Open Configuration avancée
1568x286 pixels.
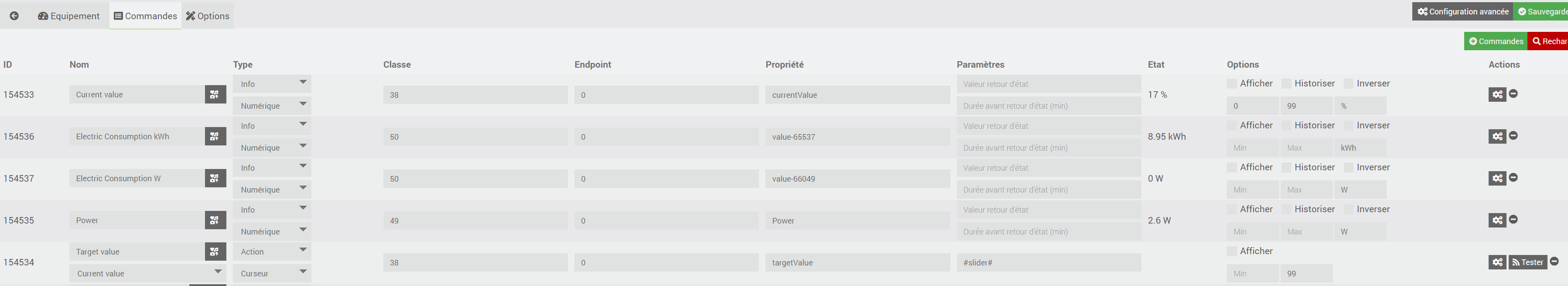coord(1462,12)
